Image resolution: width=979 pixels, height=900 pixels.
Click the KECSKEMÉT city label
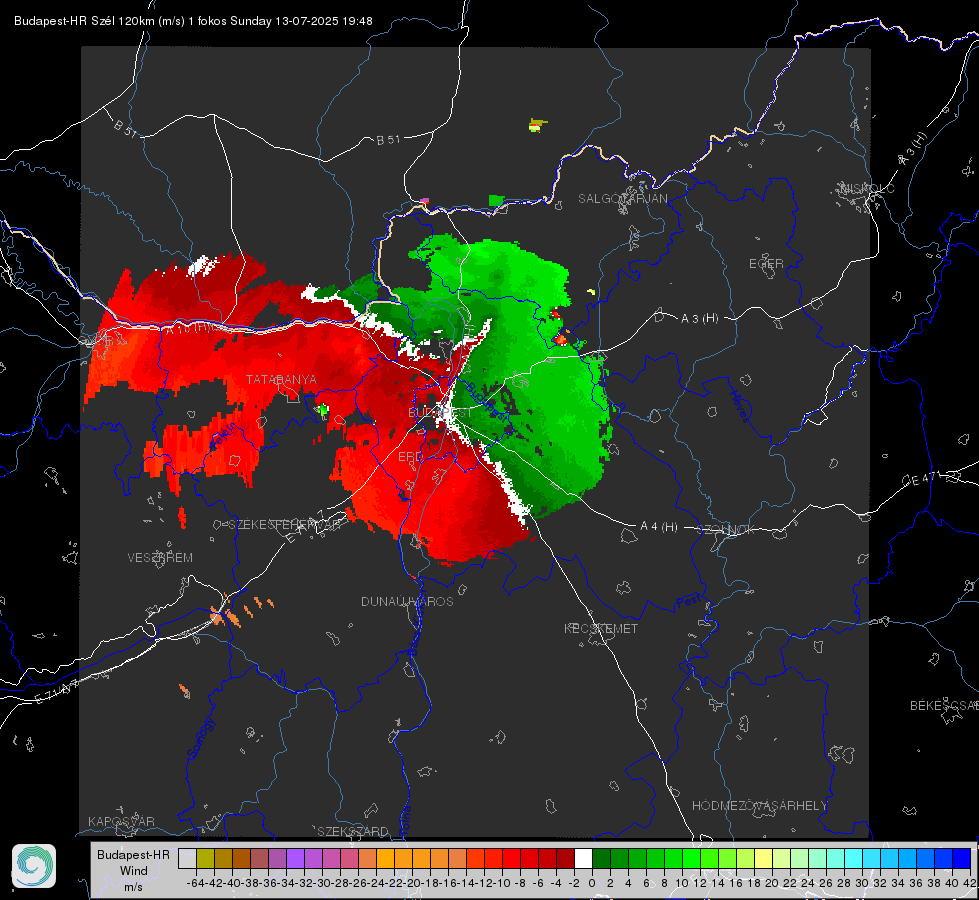coord(601,628)
